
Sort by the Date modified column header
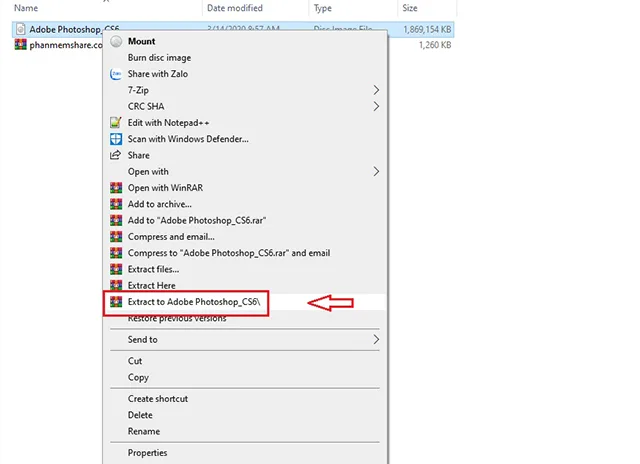point(235,8)
